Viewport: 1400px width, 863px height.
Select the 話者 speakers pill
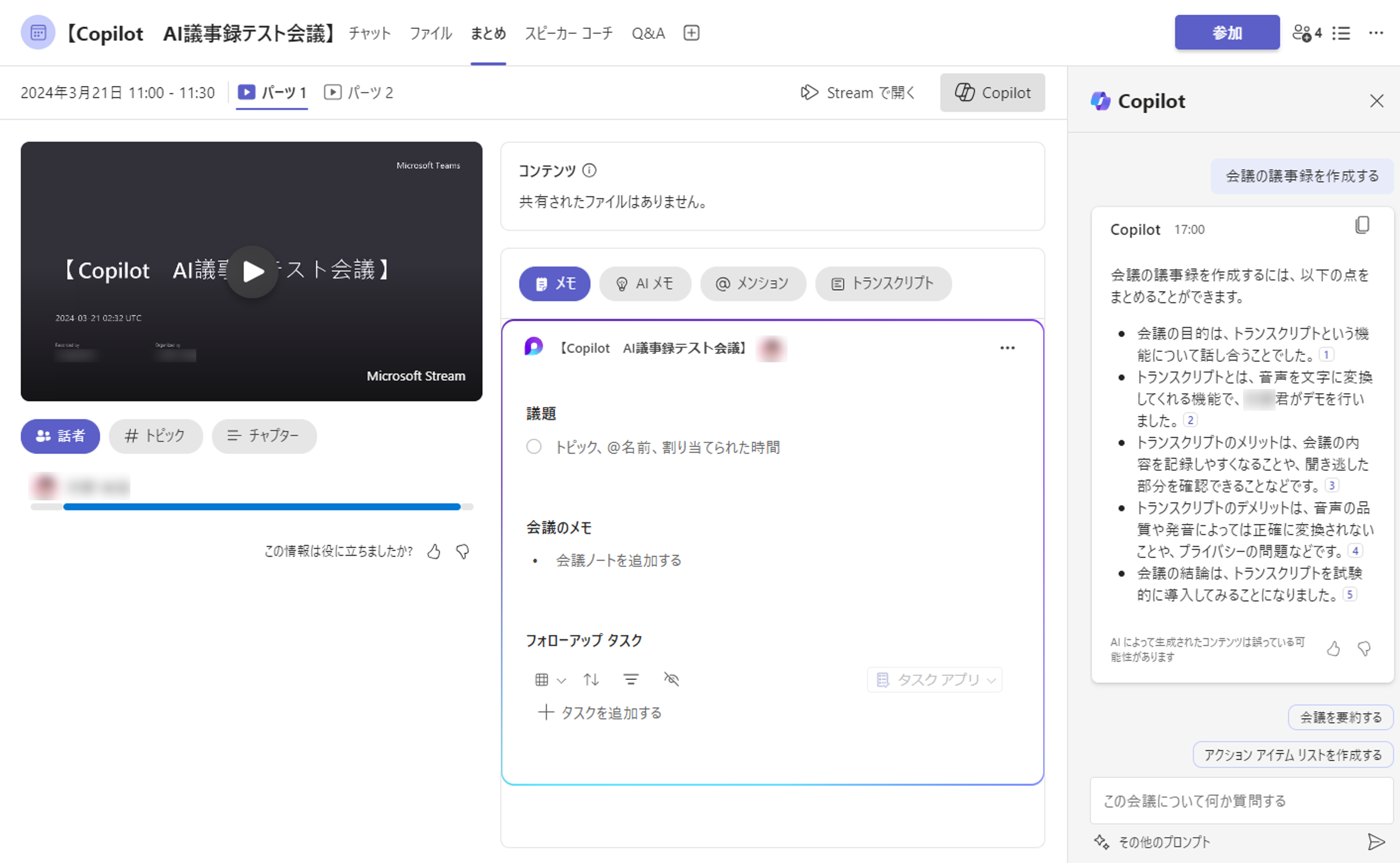[x=60, y=436]
